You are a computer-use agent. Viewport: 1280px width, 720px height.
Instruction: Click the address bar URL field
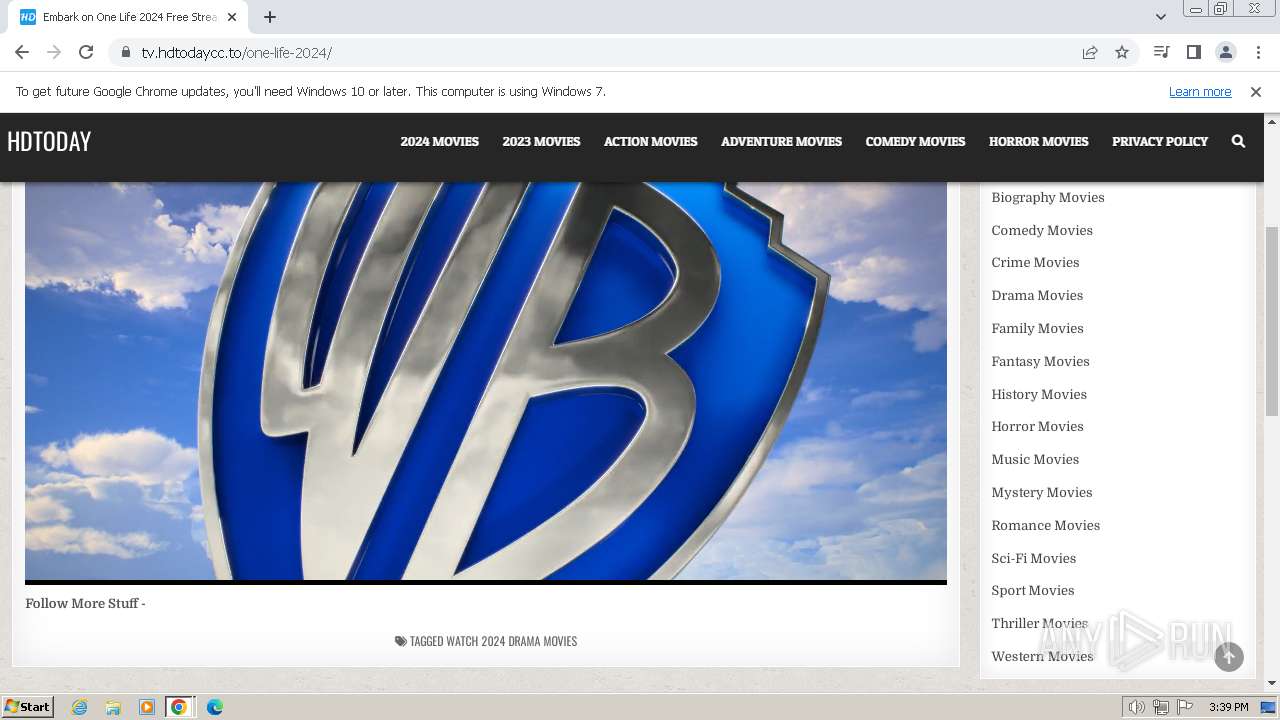point(600,52)
